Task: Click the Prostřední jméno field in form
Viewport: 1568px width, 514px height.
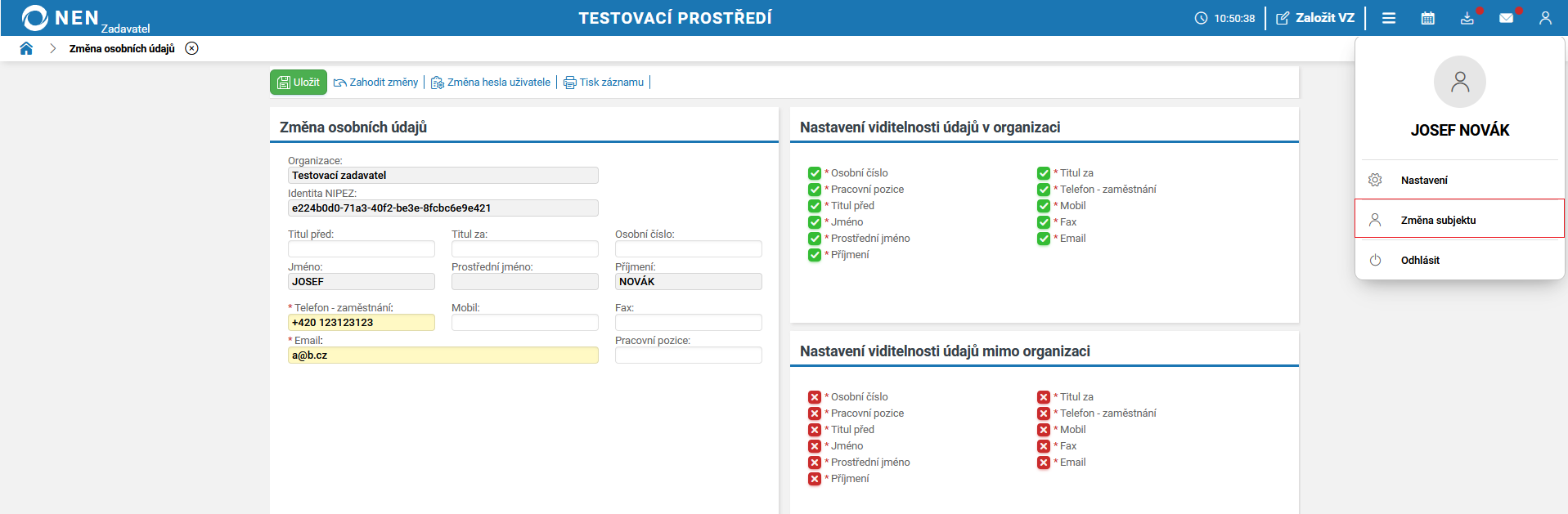Action: click(525, 282)
